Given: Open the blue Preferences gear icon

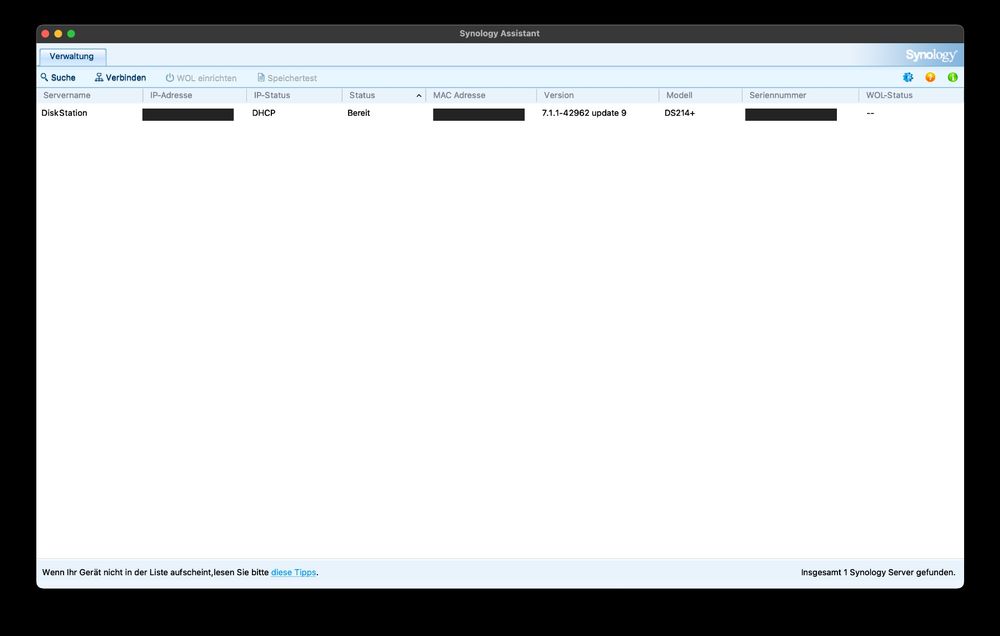Looking at the screenshot, I should click(907, 77).
